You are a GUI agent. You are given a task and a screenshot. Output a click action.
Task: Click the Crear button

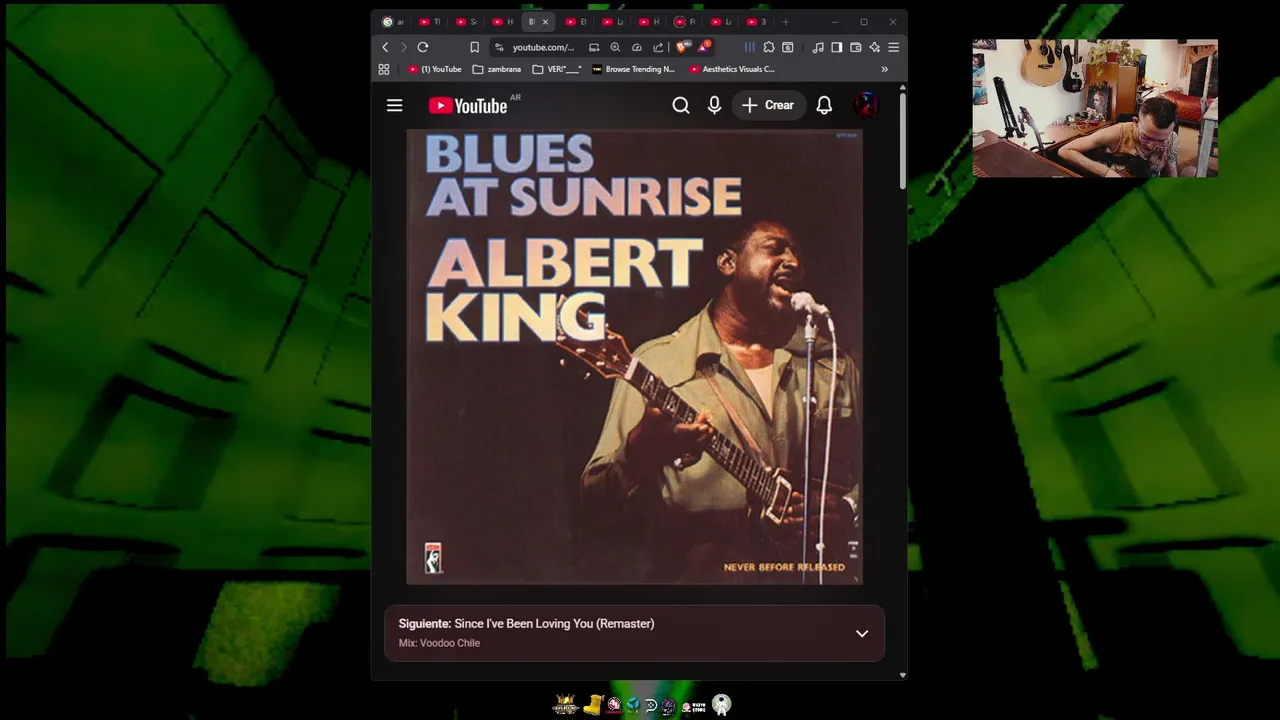768,105
